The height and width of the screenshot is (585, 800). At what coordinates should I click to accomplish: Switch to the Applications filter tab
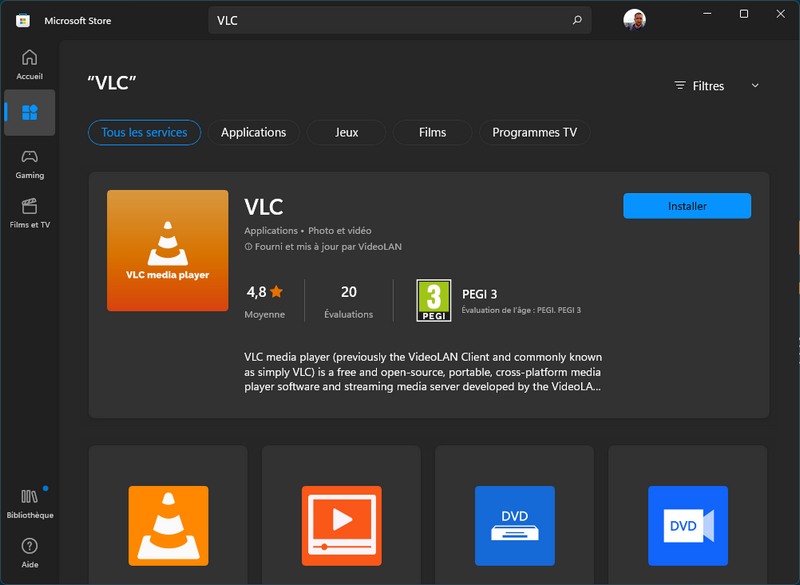(x=254, y=133)
